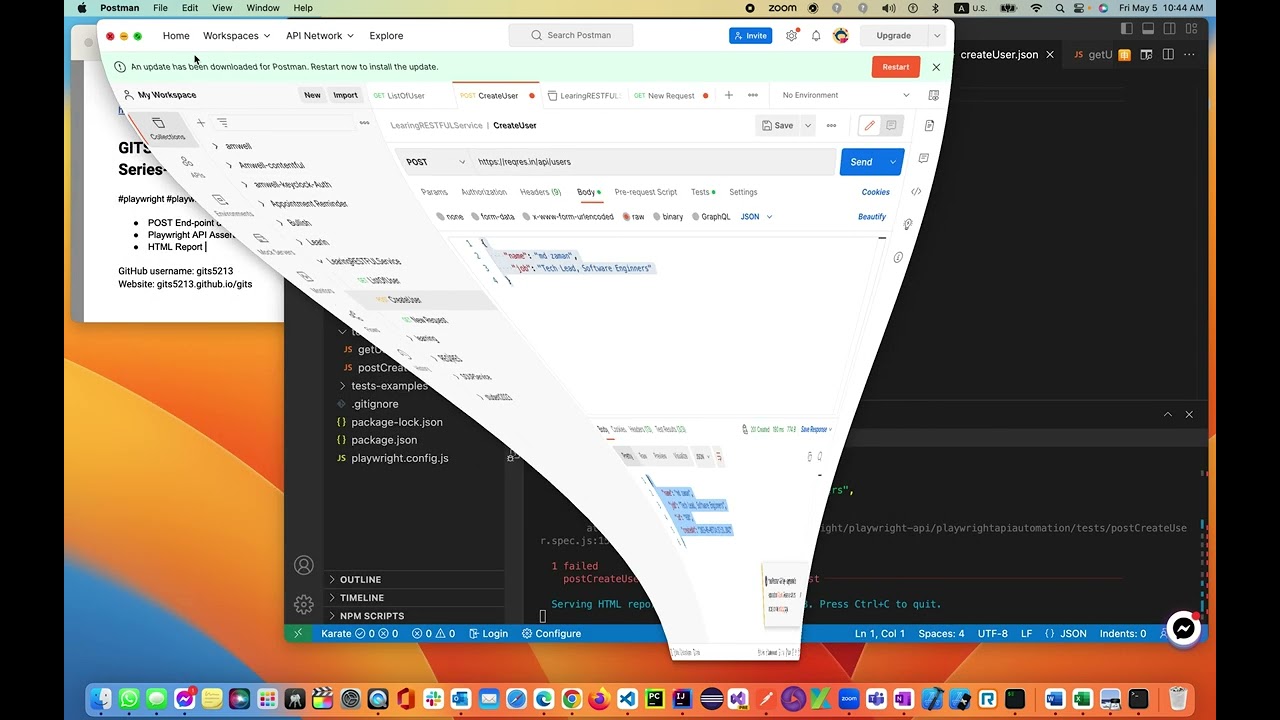Switch to the build mode pencil icon

869,126
